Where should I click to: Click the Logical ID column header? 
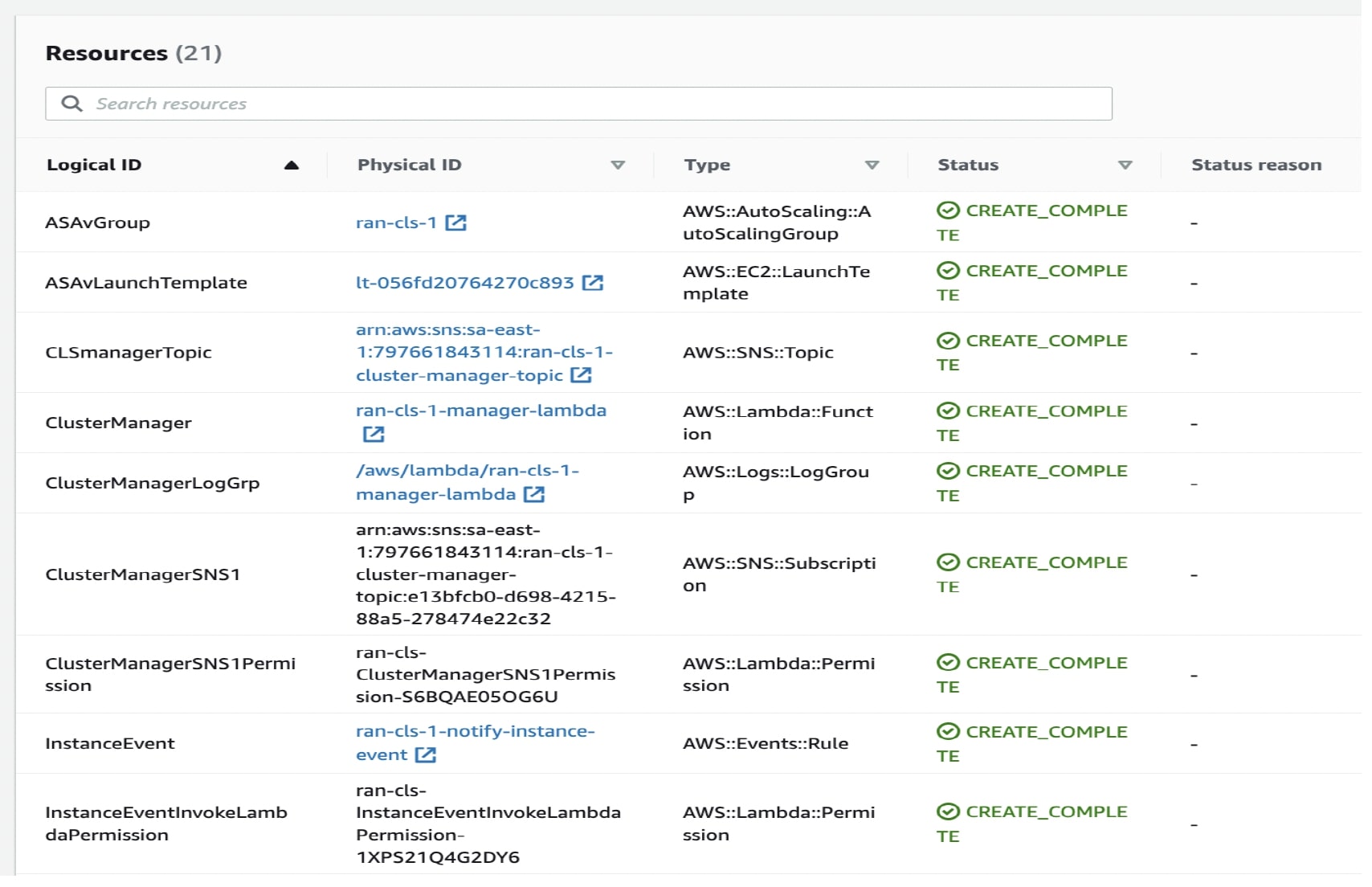(94, 165)
